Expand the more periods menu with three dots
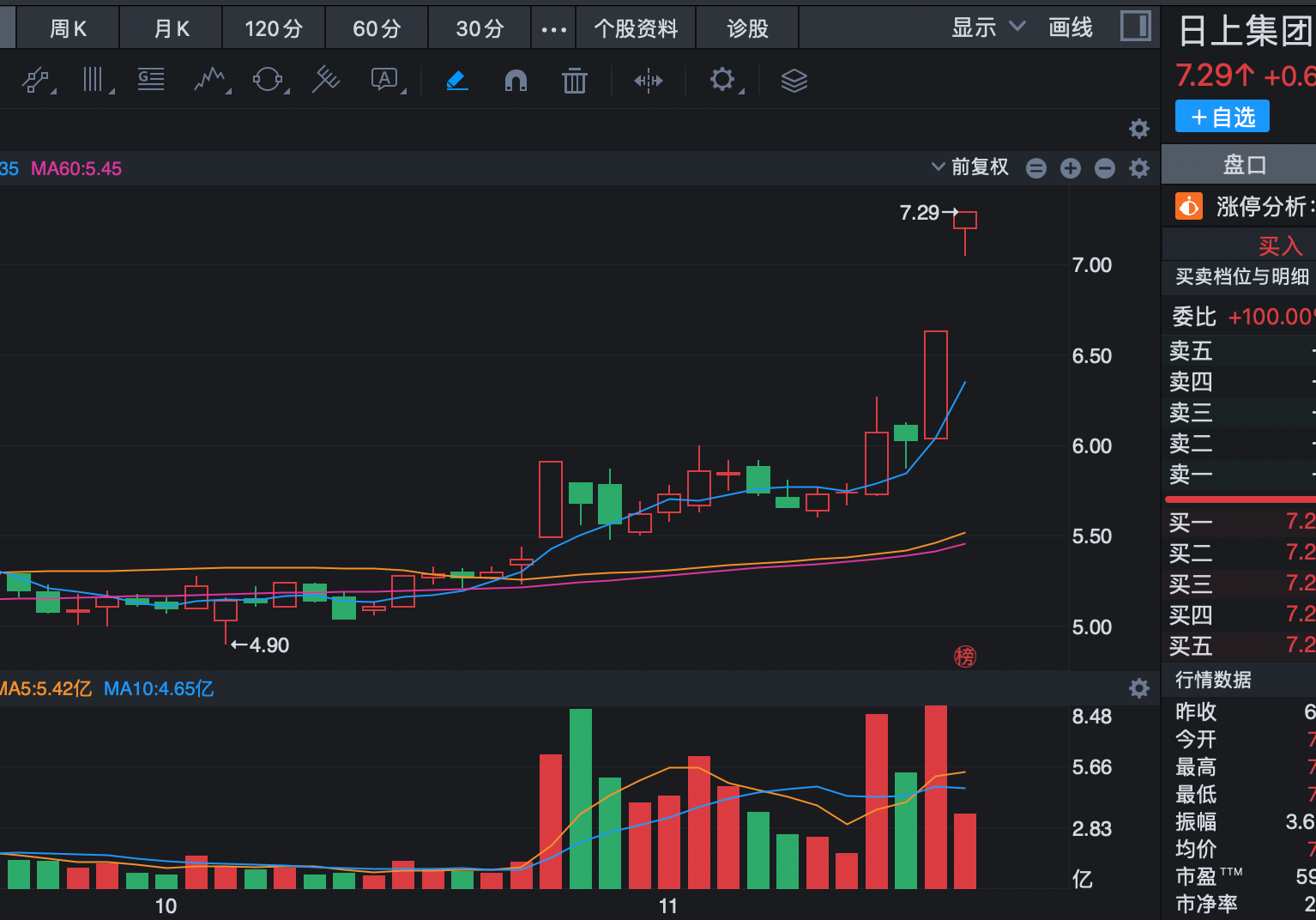Screen dimensions: 1316x920 click(x=553, y=27)
